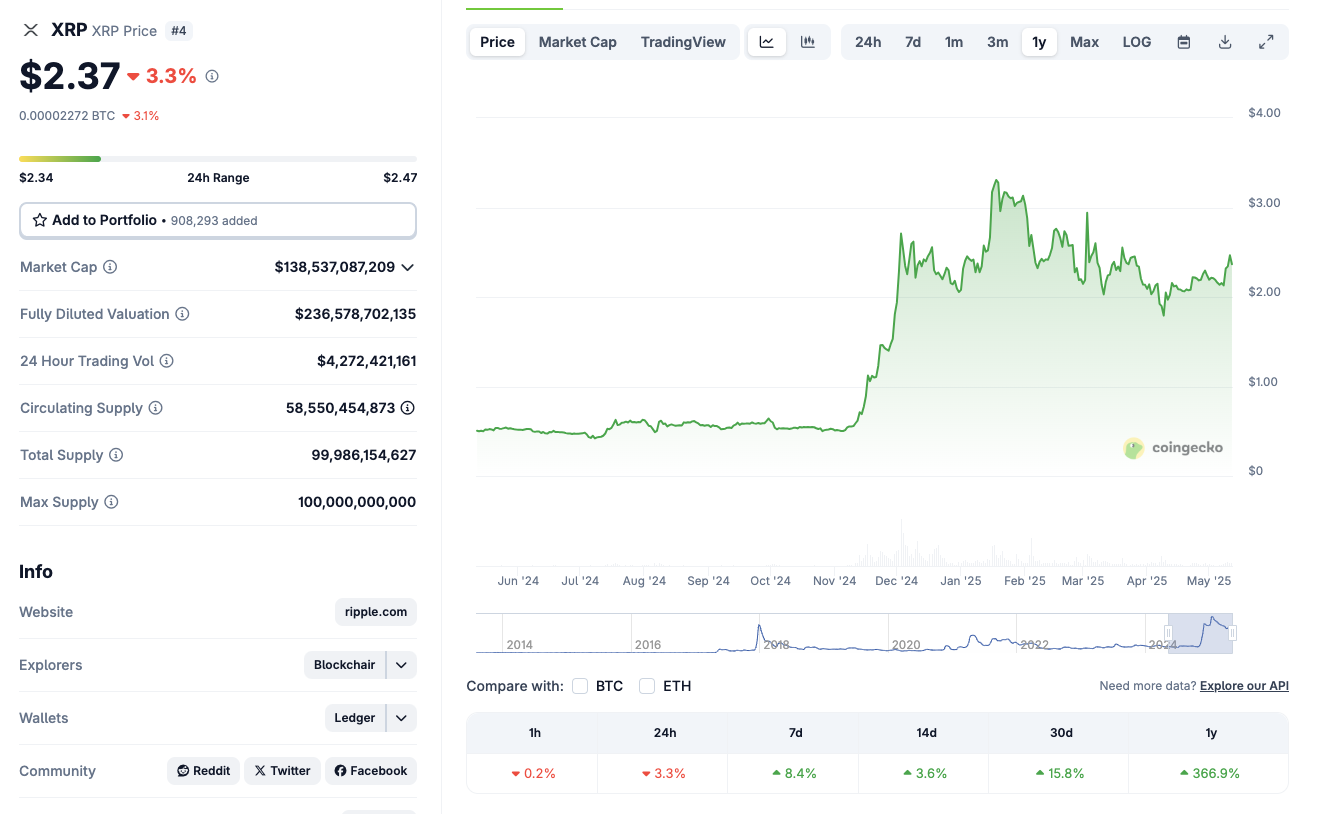Viewport: 1334px width, 814px height.
Task: Open the Fully Diluted Valuation info icon
Action: click(x=182, y=314)
